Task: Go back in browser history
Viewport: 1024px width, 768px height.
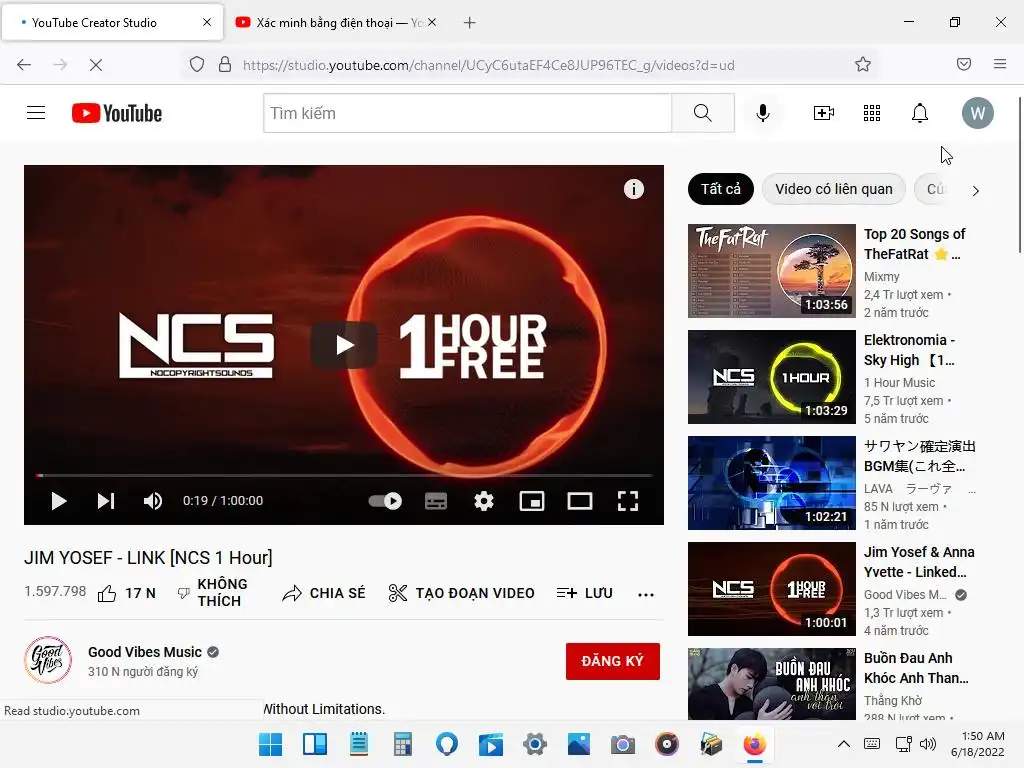Action: [24, 64]
